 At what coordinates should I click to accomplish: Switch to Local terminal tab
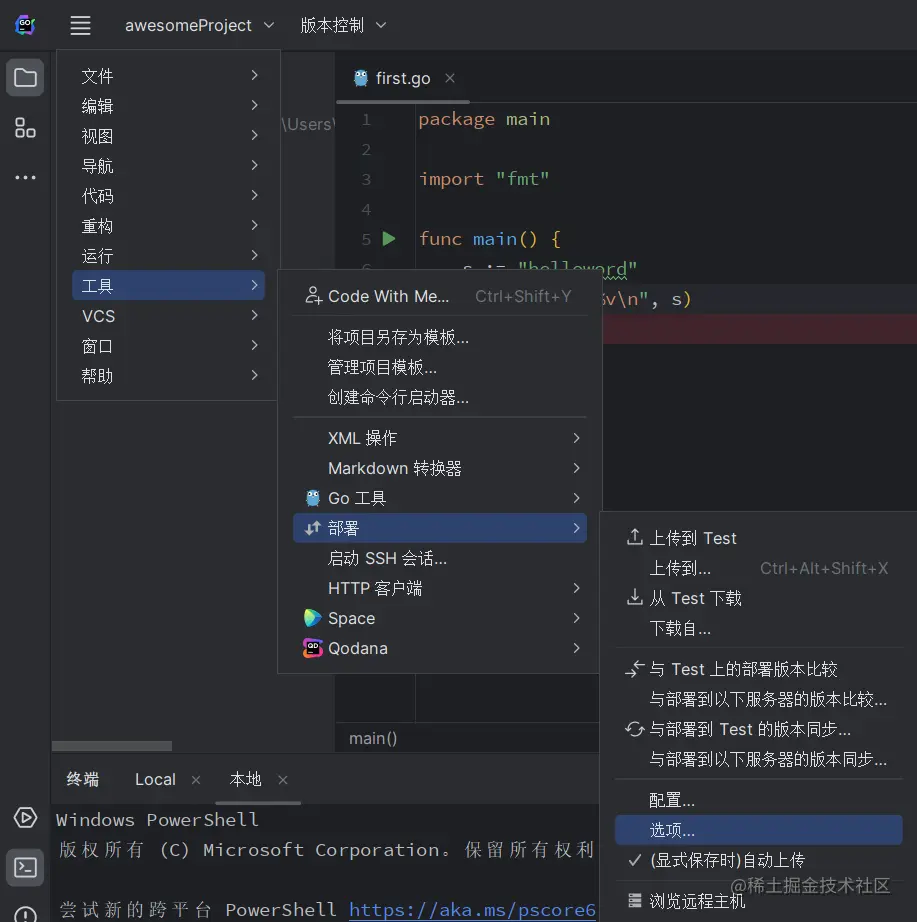pos(155,779)
